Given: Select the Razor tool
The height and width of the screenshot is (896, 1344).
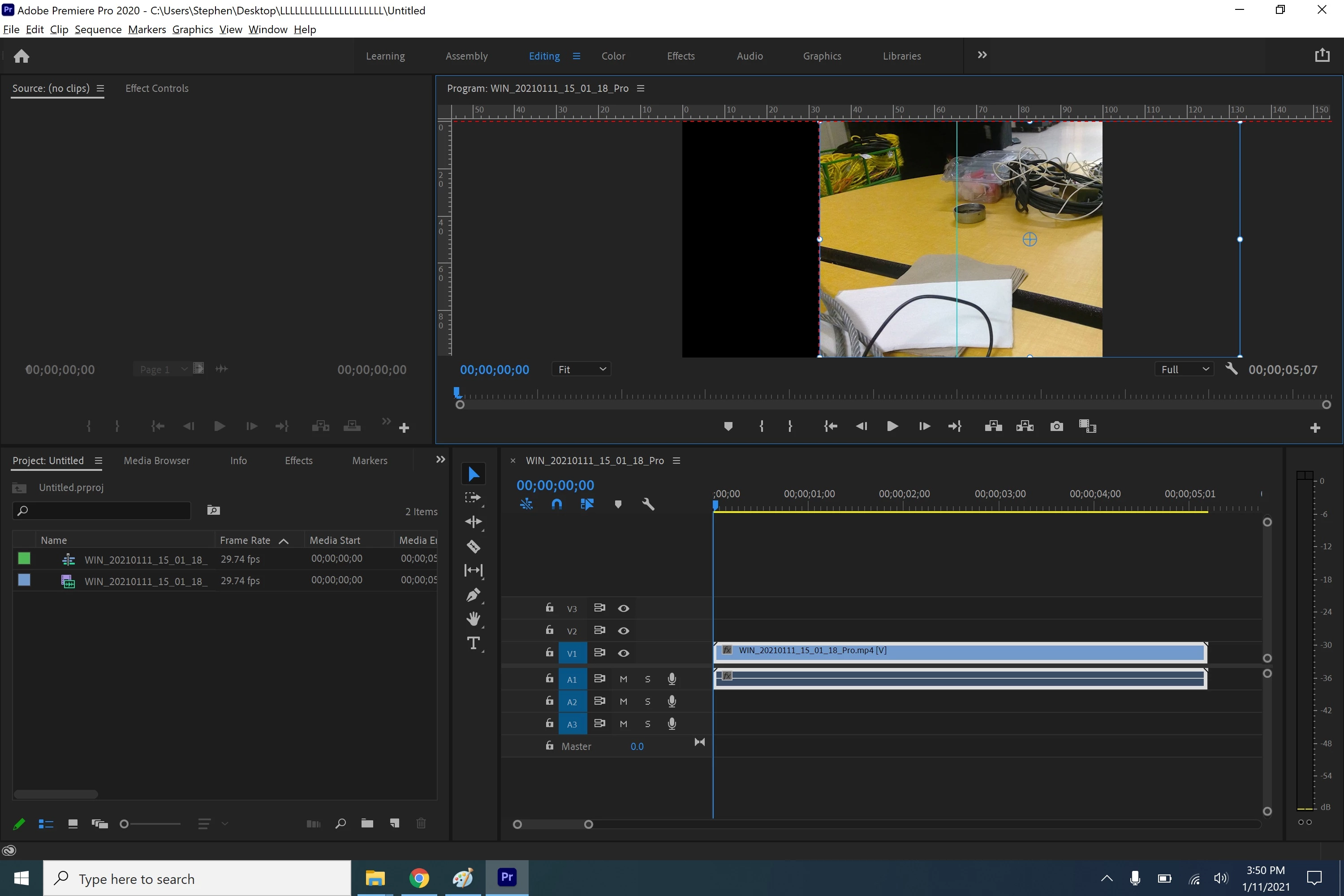Looking at the screenshot, I should point(473,546).
